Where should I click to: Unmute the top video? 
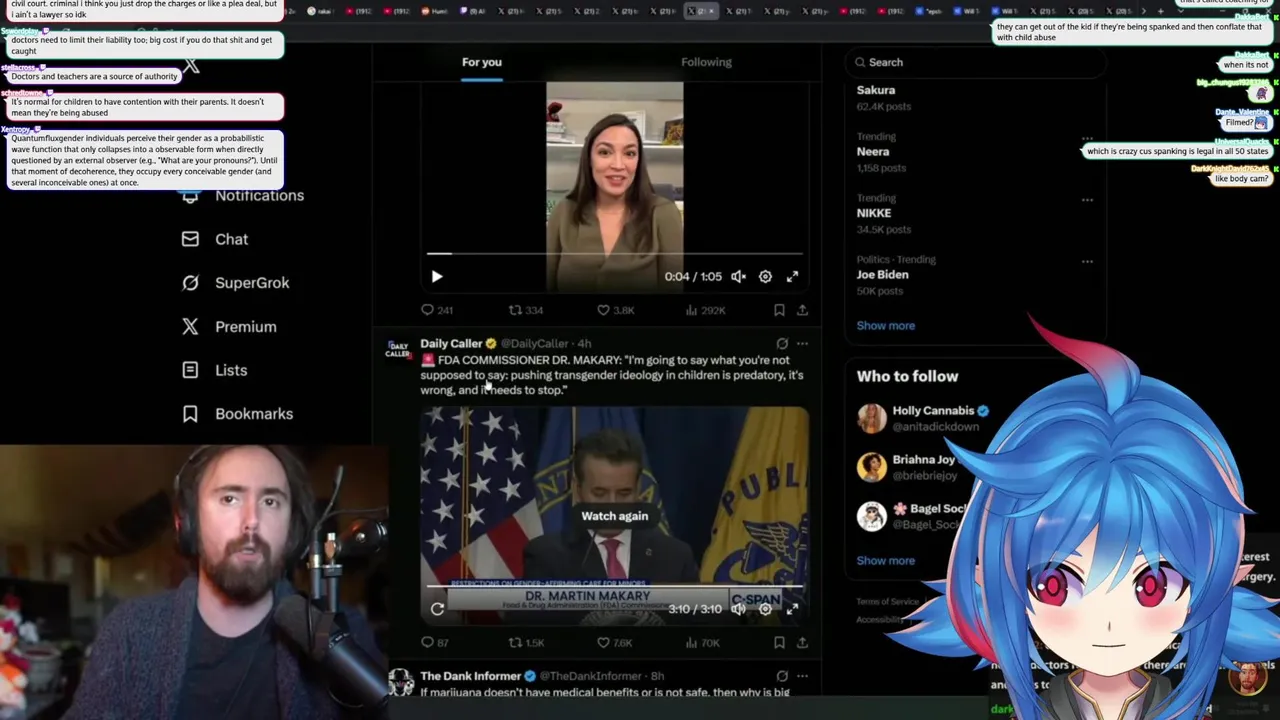(738, 277)
